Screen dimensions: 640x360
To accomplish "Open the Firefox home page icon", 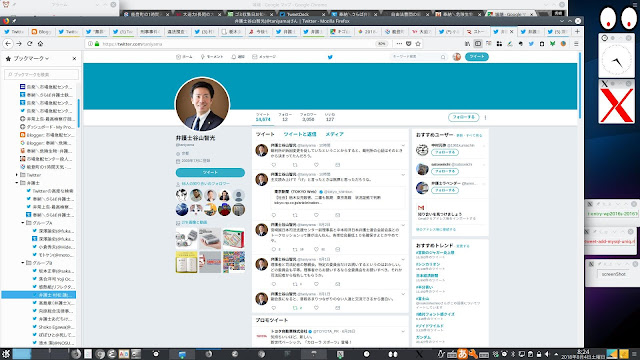I will click(x=40, y=44).
